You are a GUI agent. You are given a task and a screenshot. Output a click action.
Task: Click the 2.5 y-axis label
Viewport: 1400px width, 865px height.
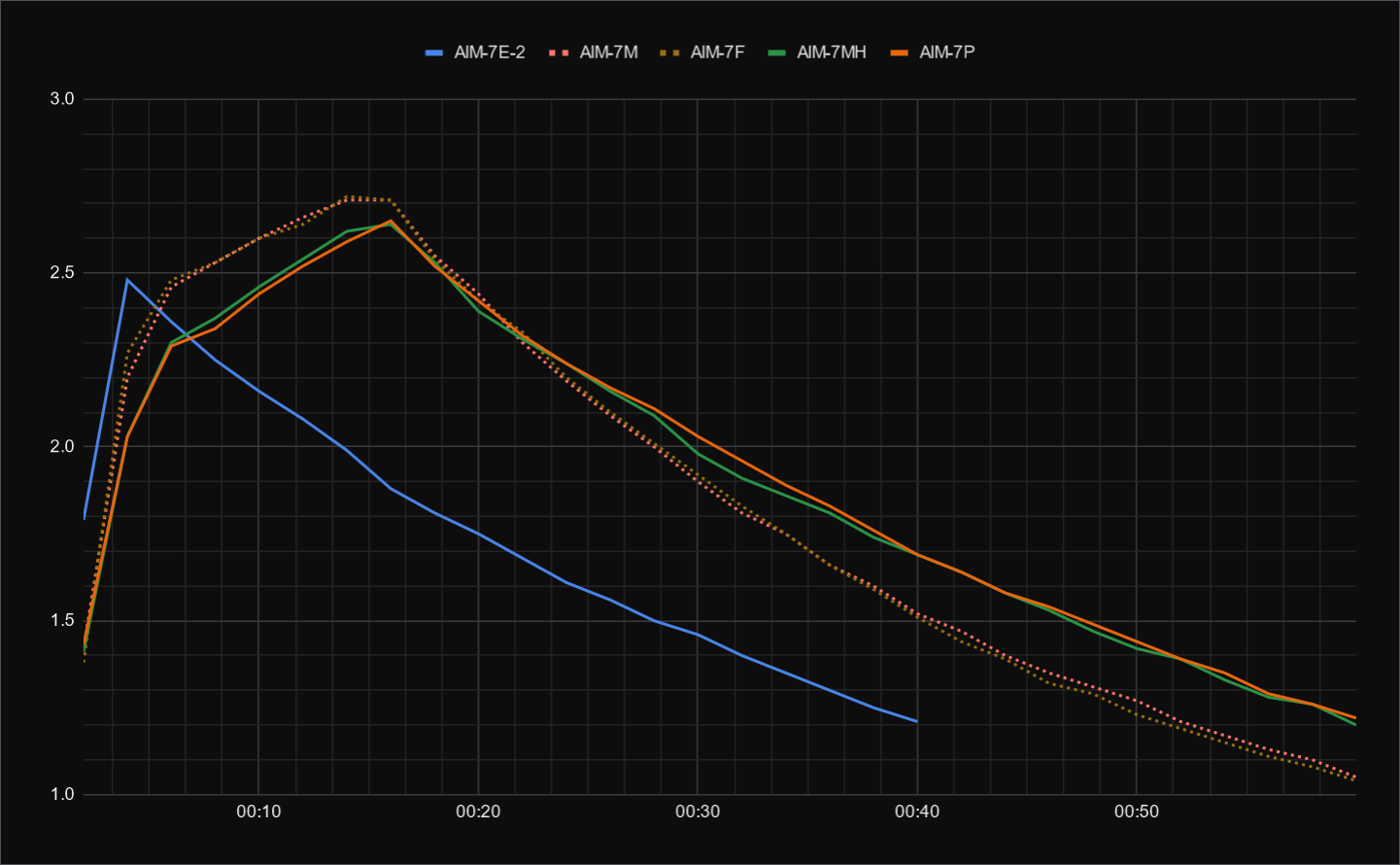pos(62,273)
